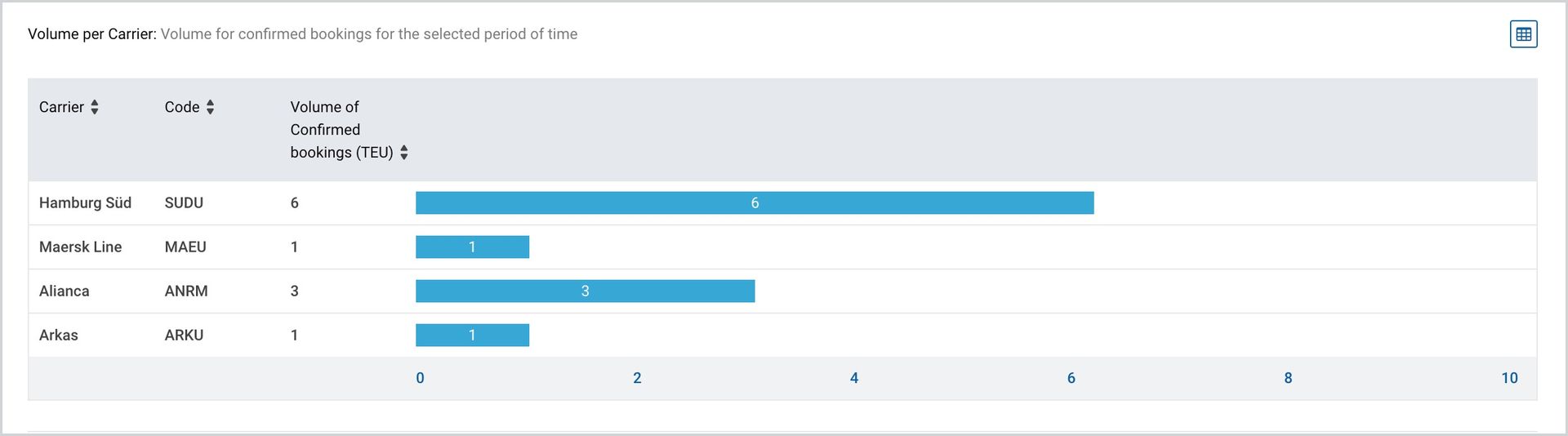Screen dimensions: 1568x436
Task: Click the ARKU carrier code
Action: click(x=184, y=335)
